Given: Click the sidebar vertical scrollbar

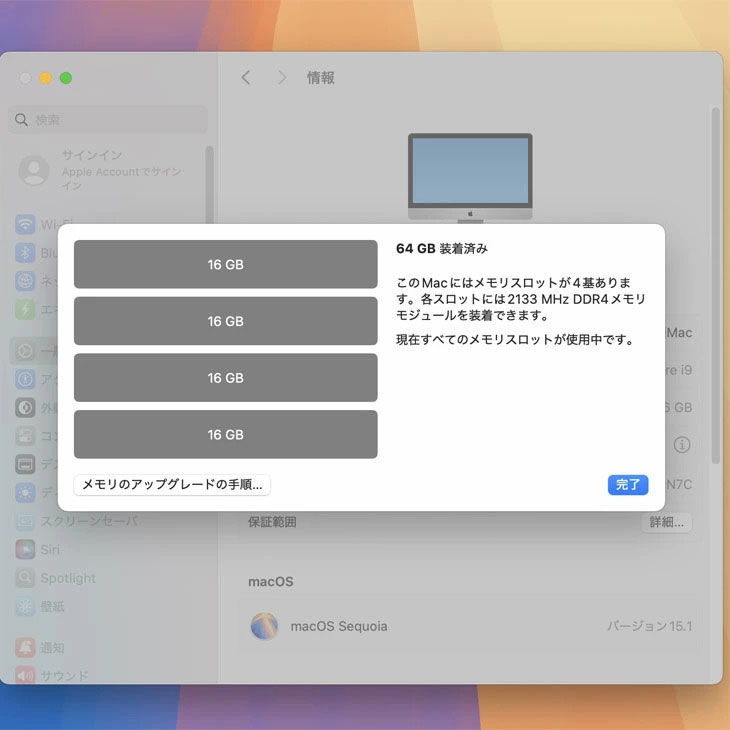Looking at the screenshot, I should pos(210,186).
